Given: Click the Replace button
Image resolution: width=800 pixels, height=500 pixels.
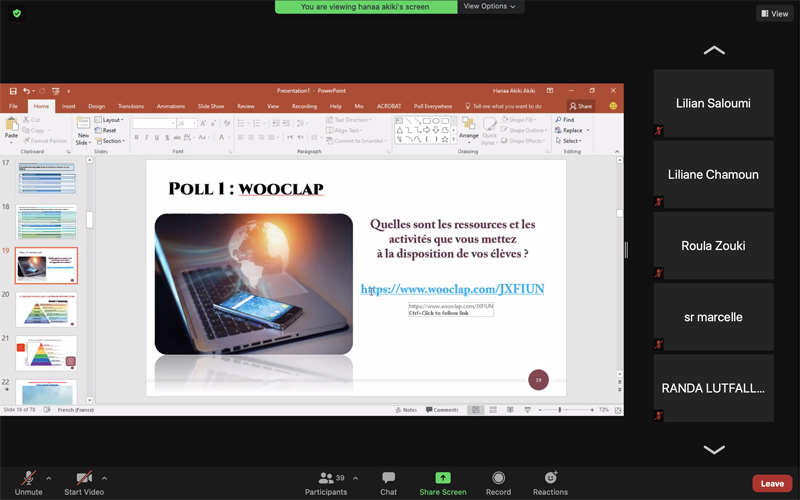Looking at the screenshot, I should [x=569, y=130].
